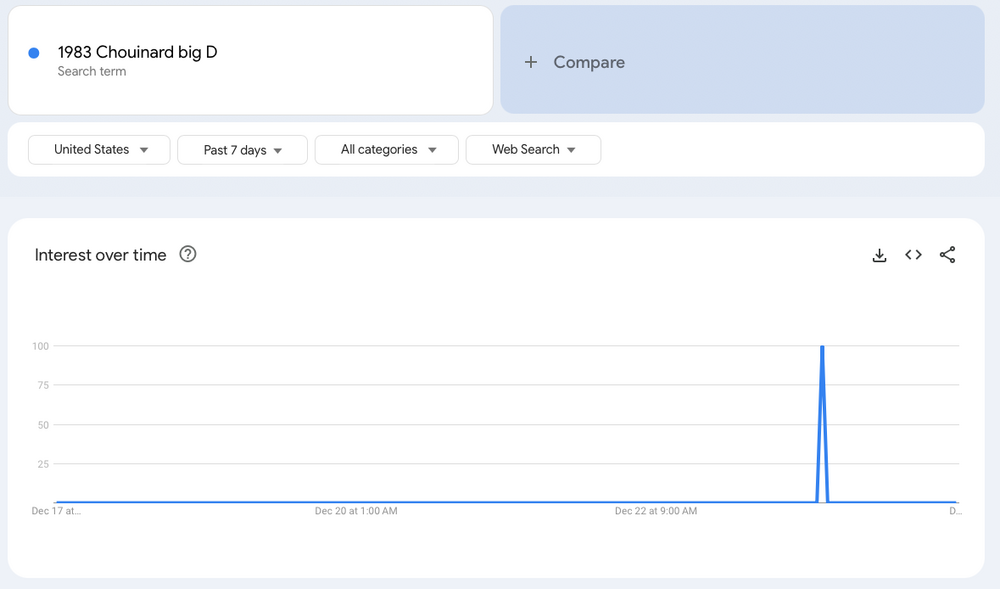This screenshot has width=1000, height=589.
Task: Click the 100 value on the y-axis
Action: [x=41, y=346]
